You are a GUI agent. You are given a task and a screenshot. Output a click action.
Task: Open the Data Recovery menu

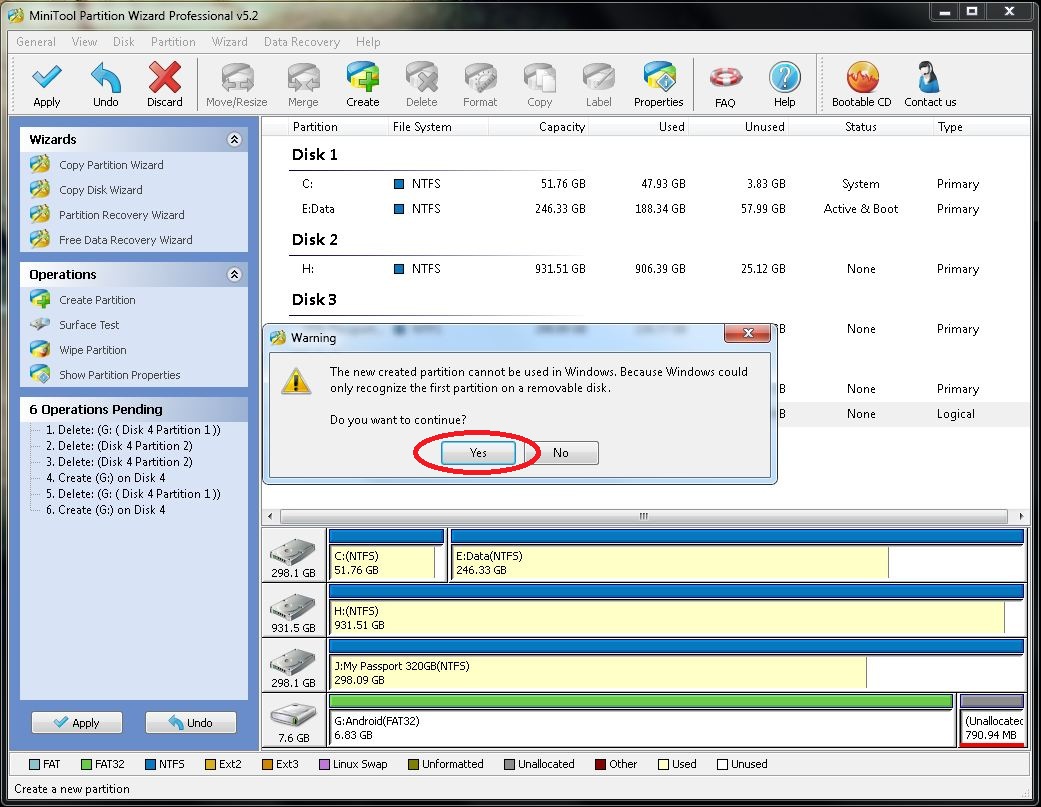click(x=302, y=42)
